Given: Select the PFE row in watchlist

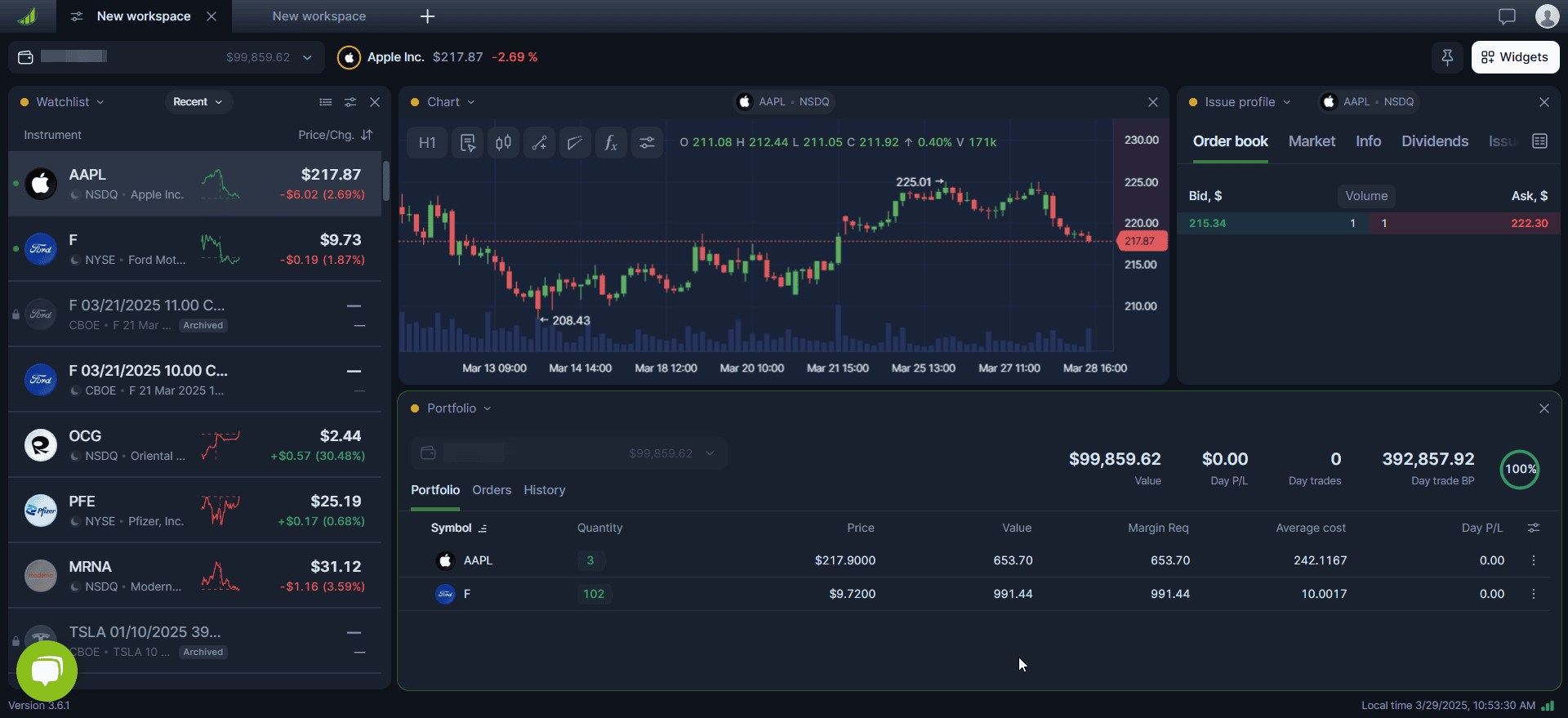Looking at the screenshot, I should click(x=195, y=511).
